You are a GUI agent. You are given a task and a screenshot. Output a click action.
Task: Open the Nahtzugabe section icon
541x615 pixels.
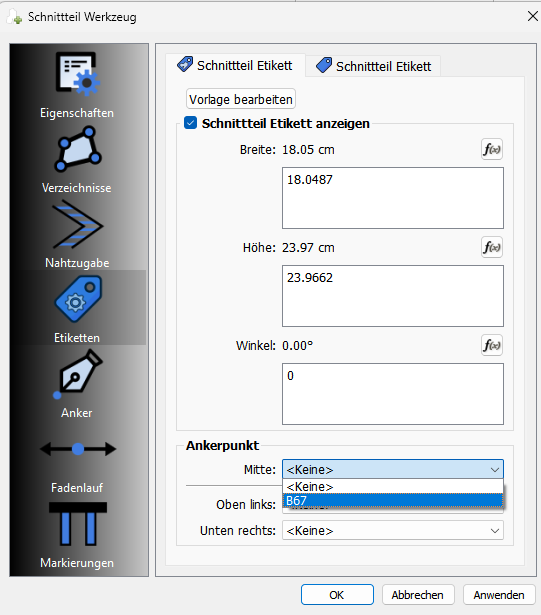(78, 224)
